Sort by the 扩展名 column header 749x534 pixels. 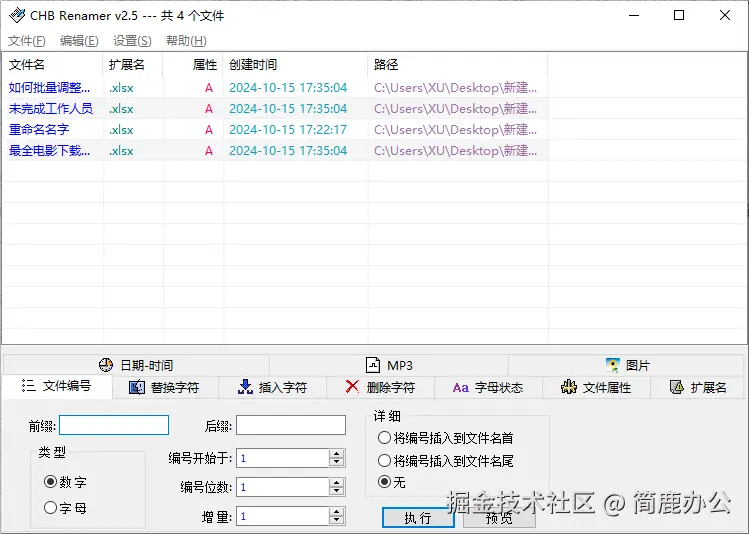[x=133, y=64]
